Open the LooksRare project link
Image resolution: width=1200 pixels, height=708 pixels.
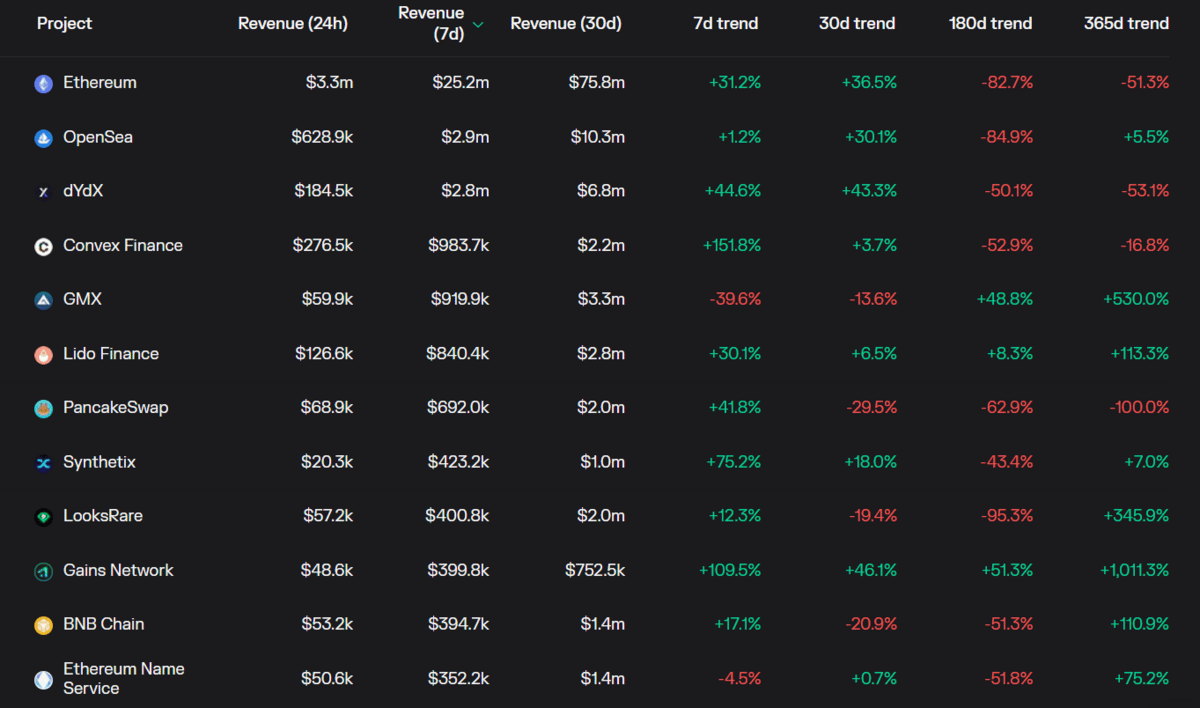[103, 516]
